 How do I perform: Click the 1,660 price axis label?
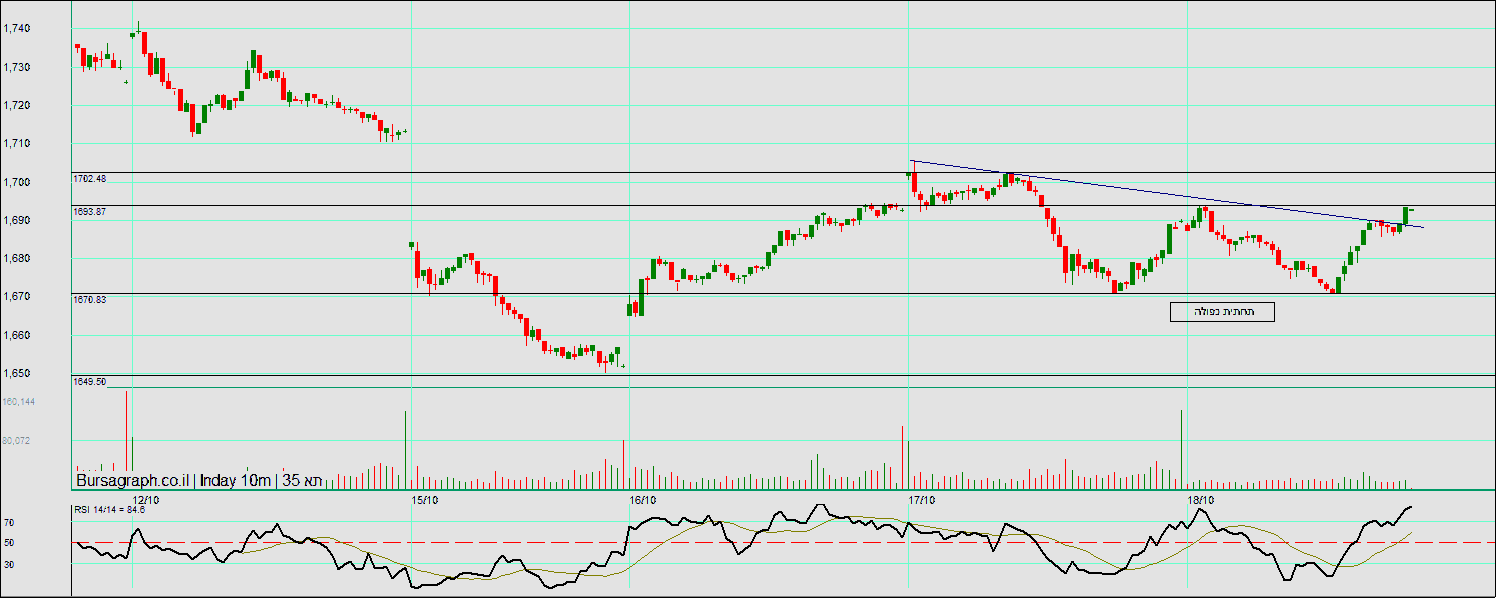pos(17,335)
